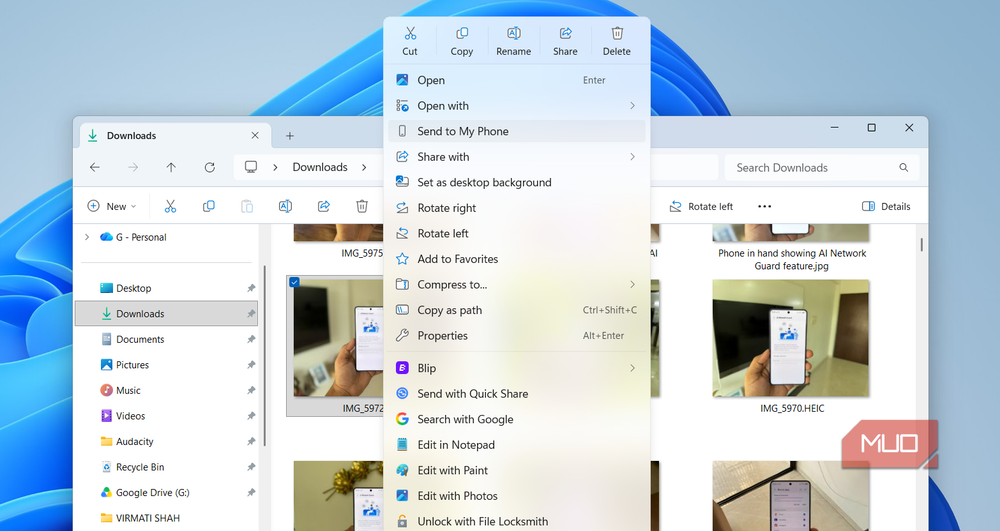Click the toolbar Rename icon
Screen dimensions: 1000x531
tap(285, 206)
